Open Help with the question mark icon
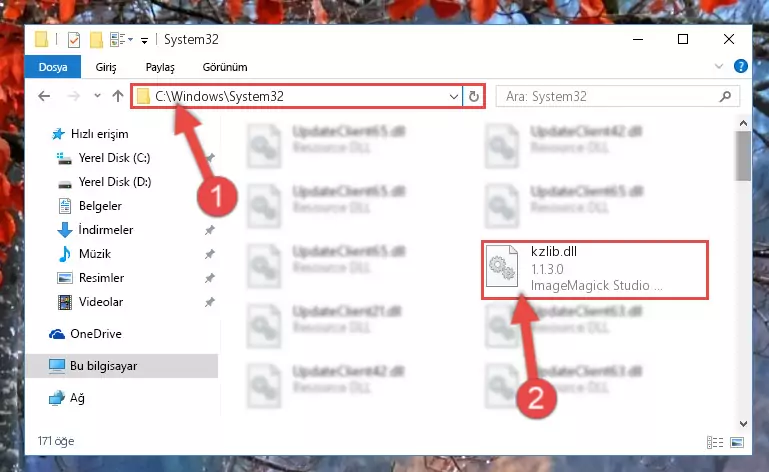The image size is (769, 472). tap(741, 66)
